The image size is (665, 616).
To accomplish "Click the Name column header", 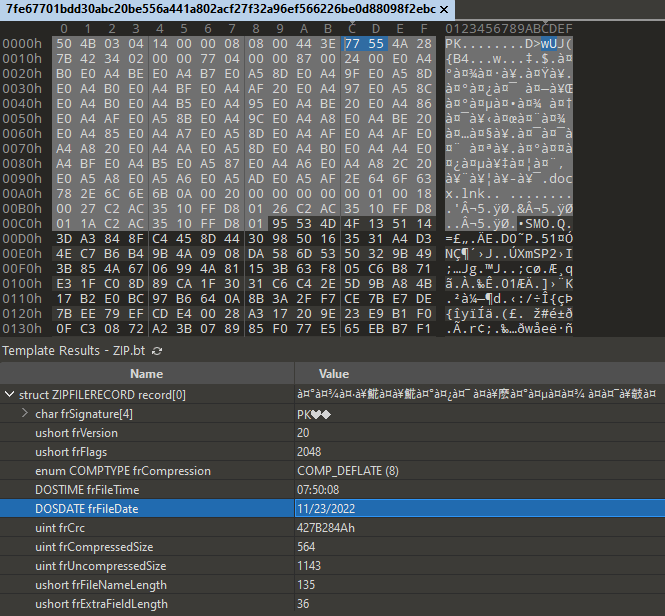I will tap(146, 373).
